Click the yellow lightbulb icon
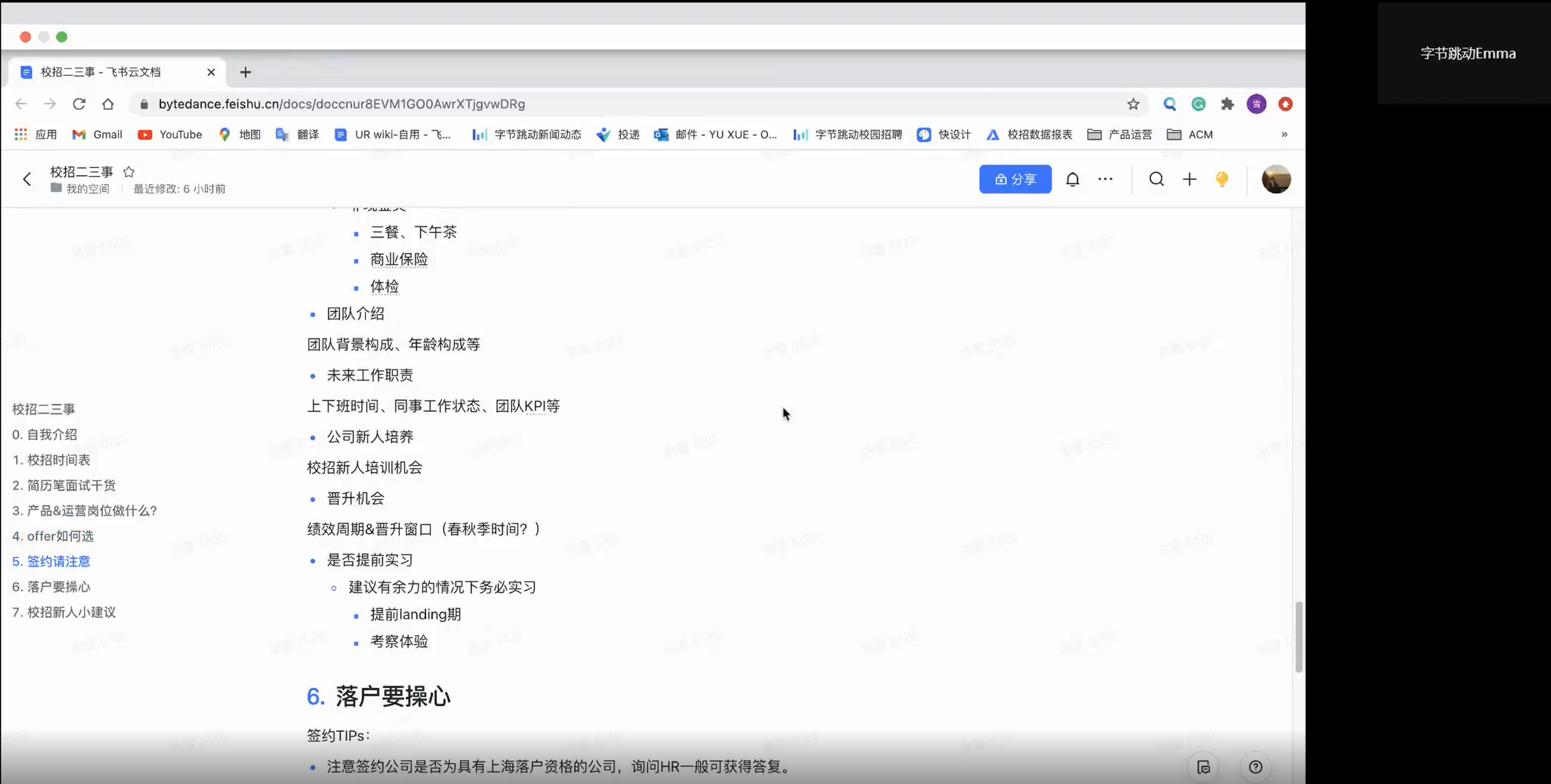 coord(1222,179)
